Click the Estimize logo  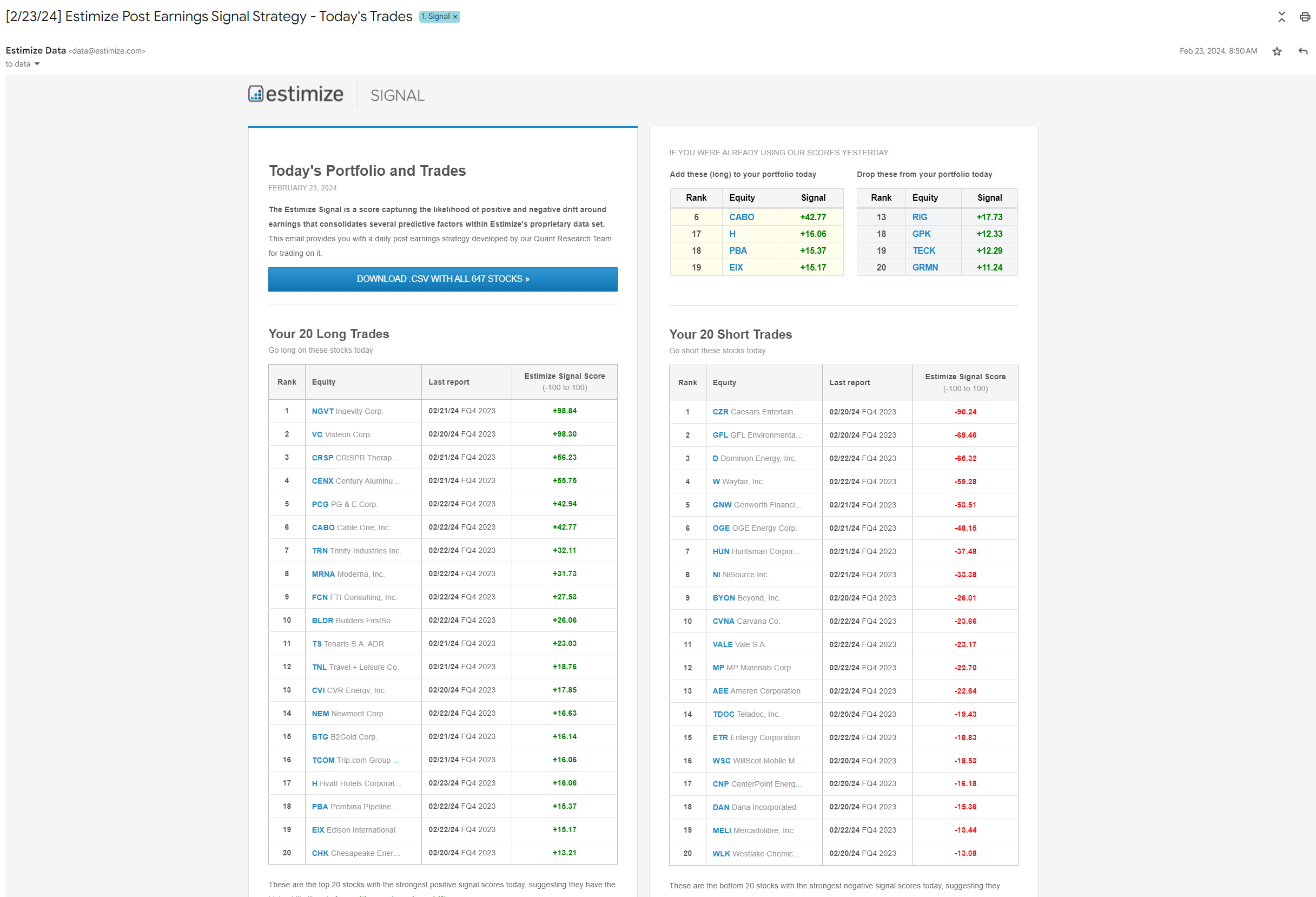[295, 94]
